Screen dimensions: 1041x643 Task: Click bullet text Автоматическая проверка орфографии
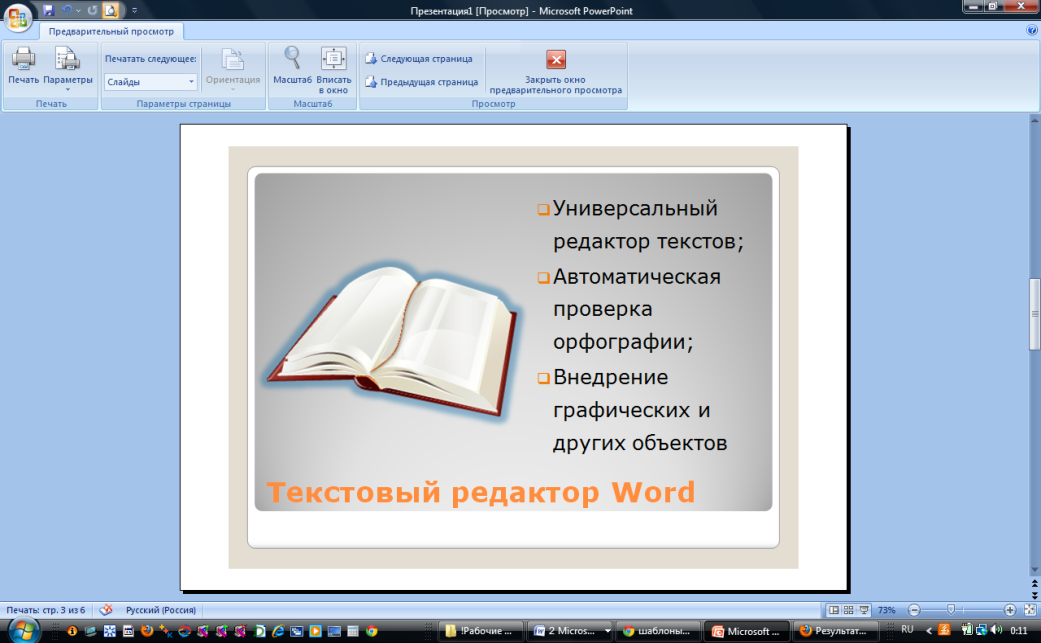(636, 309)
